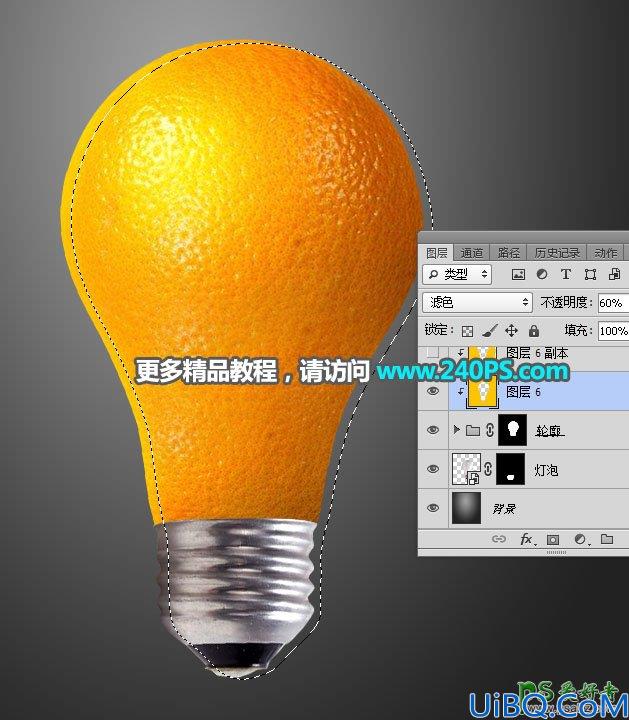This screenshot has height=720, width=629.
Task: Lock all padlock icon
Action: (x=534, y=331)
